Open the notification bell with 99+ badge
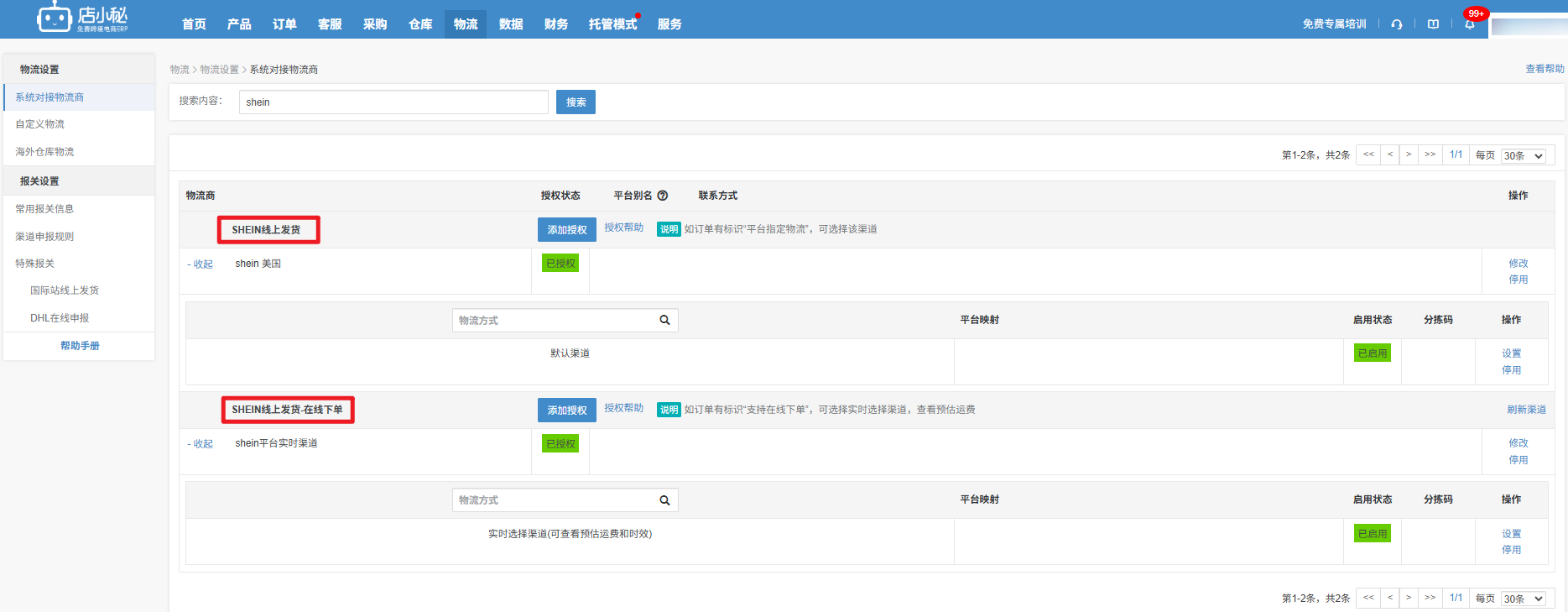This screenshot has height=612, width=1568. coord(1470,24)
